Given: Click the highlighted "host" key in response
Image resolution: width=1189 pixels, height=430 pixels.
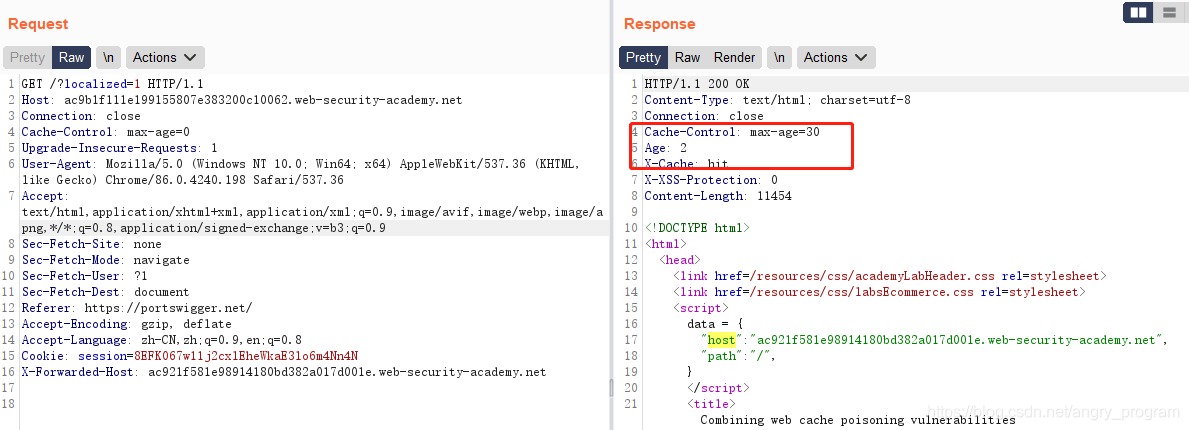Looking at the screenshot, I should point(721,340).
